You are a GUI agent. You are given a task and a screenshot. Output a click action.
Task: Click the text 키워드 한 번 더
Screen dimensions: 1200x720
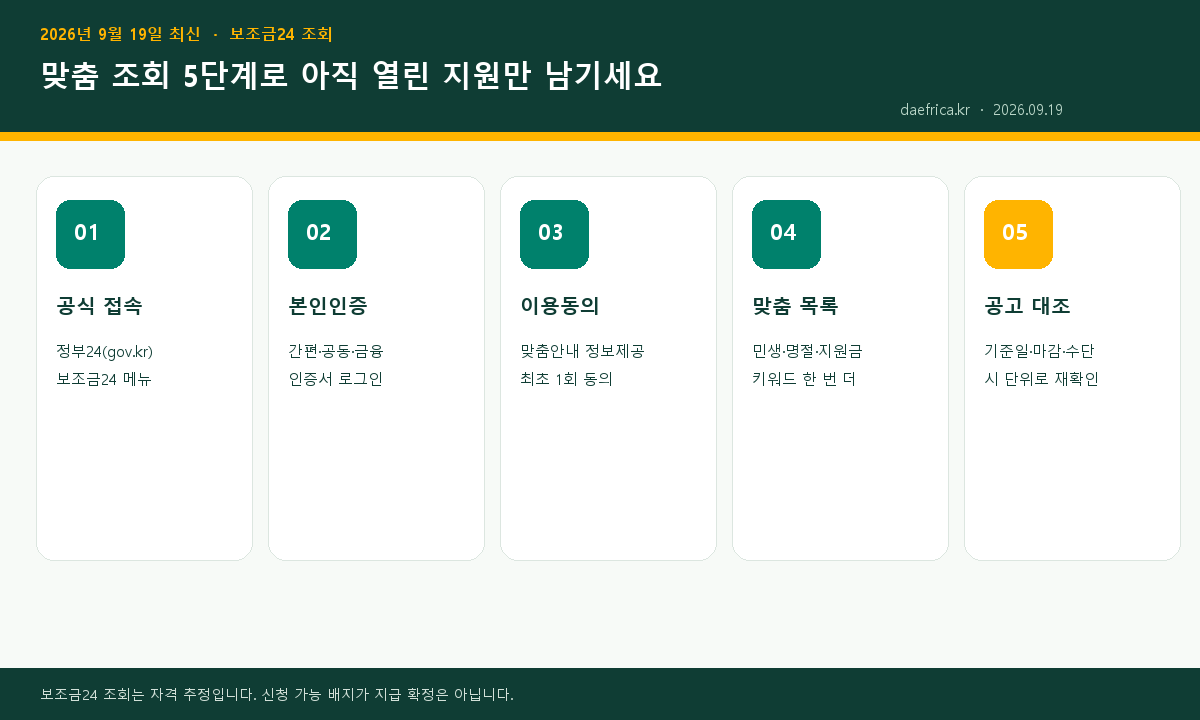(x=804, y=379)
